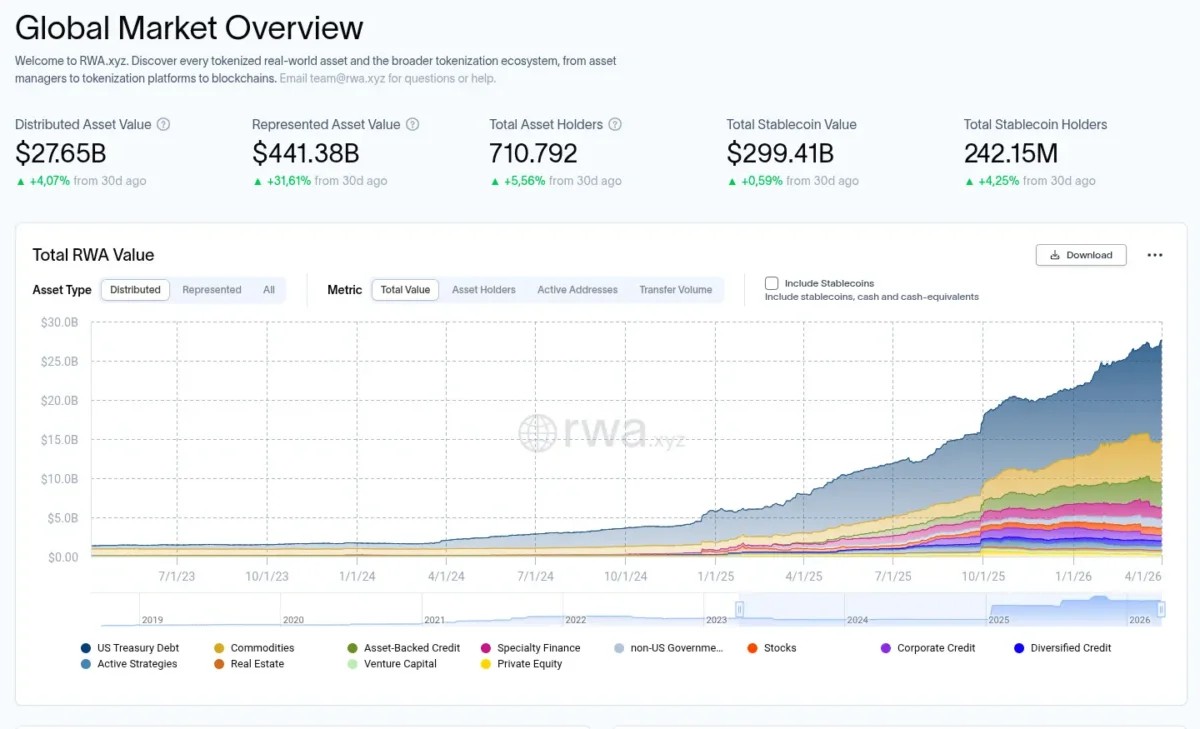Image resolution: width=1200 pixels, height=729 pixels.
Task: Click 2021 on the mini timeline
Action: pyautogui.click(x=434, y=620)
